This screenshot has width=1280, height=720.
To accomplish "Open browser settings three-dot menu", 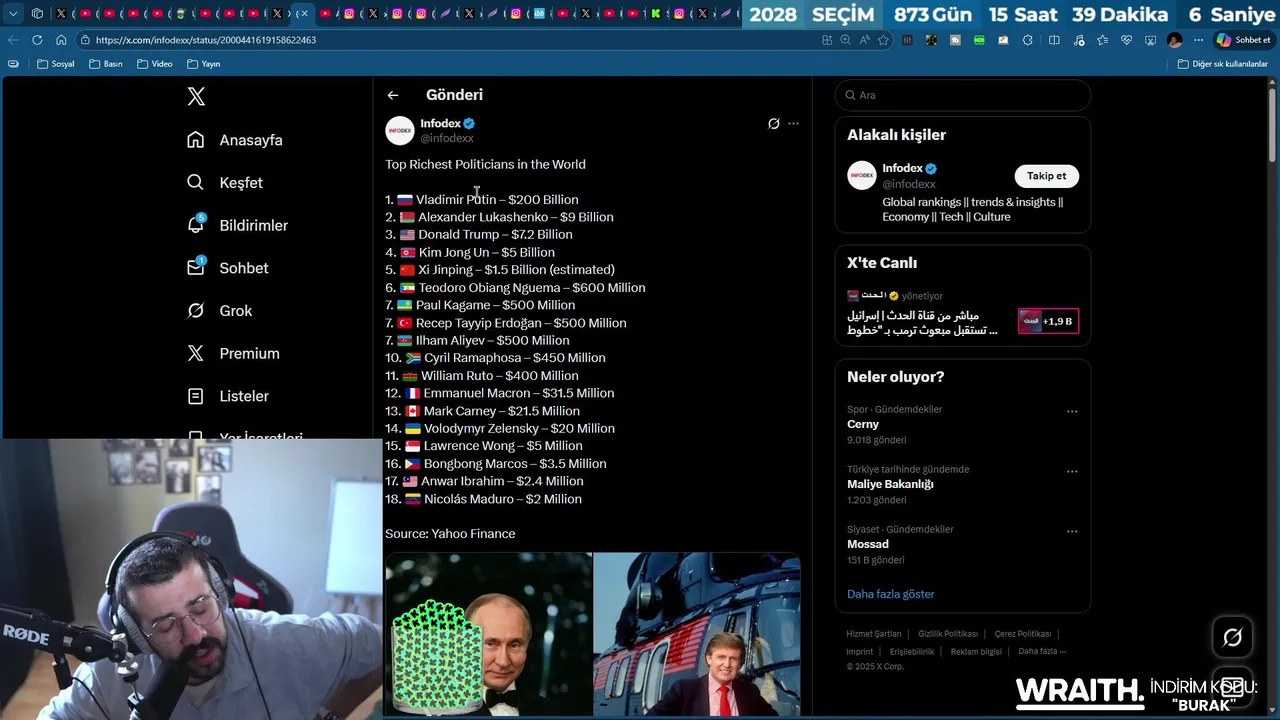I will [1198, 40].
